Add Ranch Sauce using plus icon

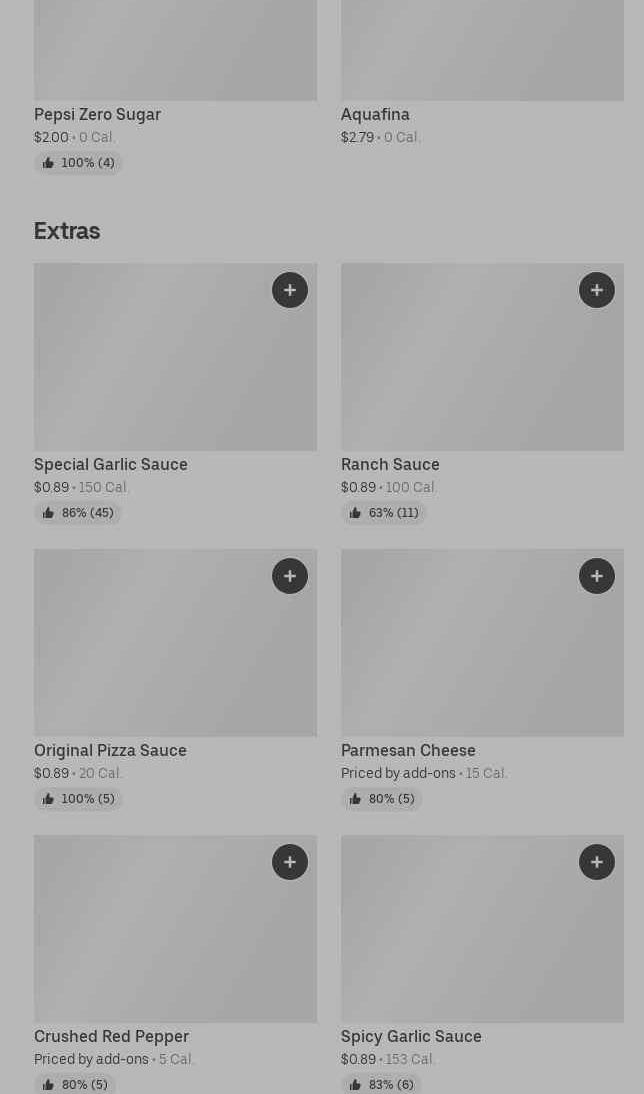597,290
